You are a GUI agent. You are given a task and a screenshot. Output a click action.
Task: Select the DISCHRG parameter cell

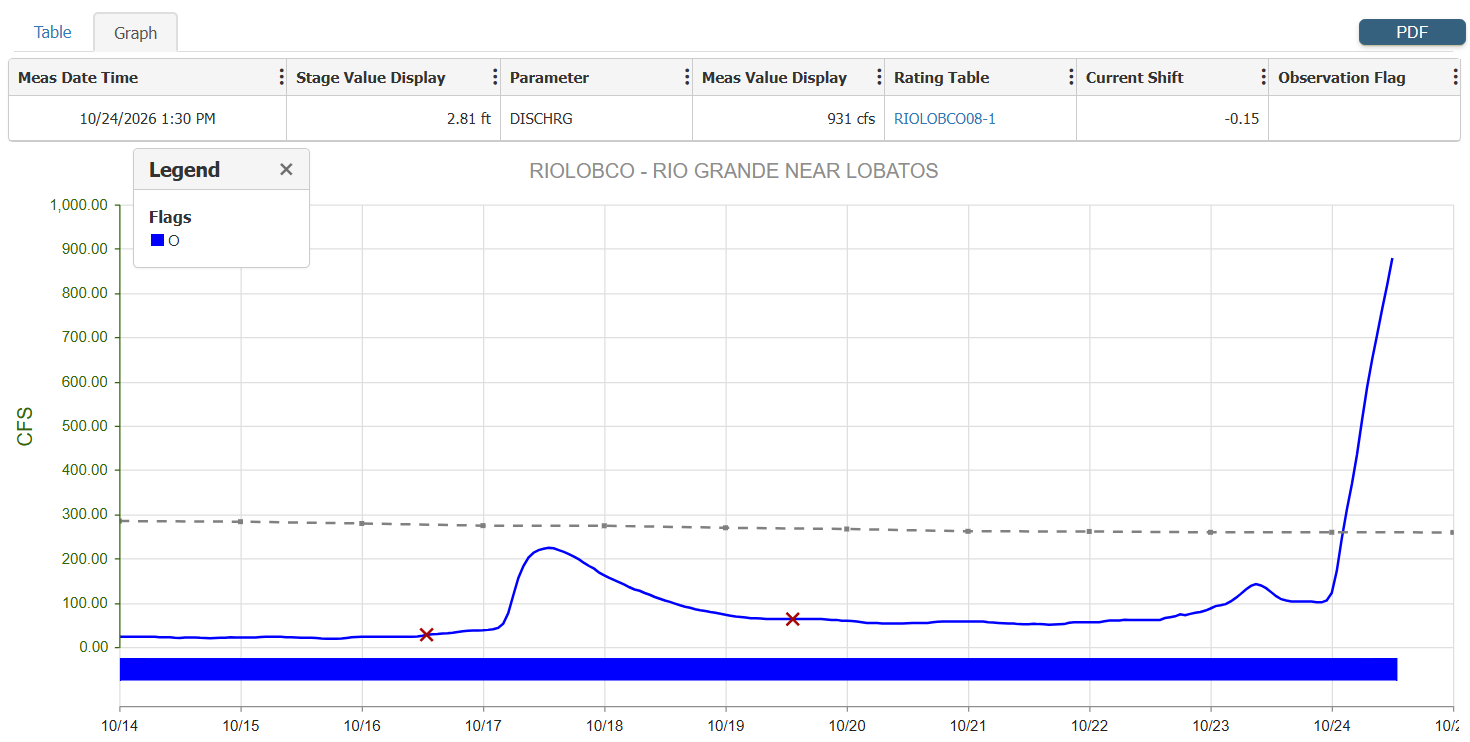click(597, 119)
